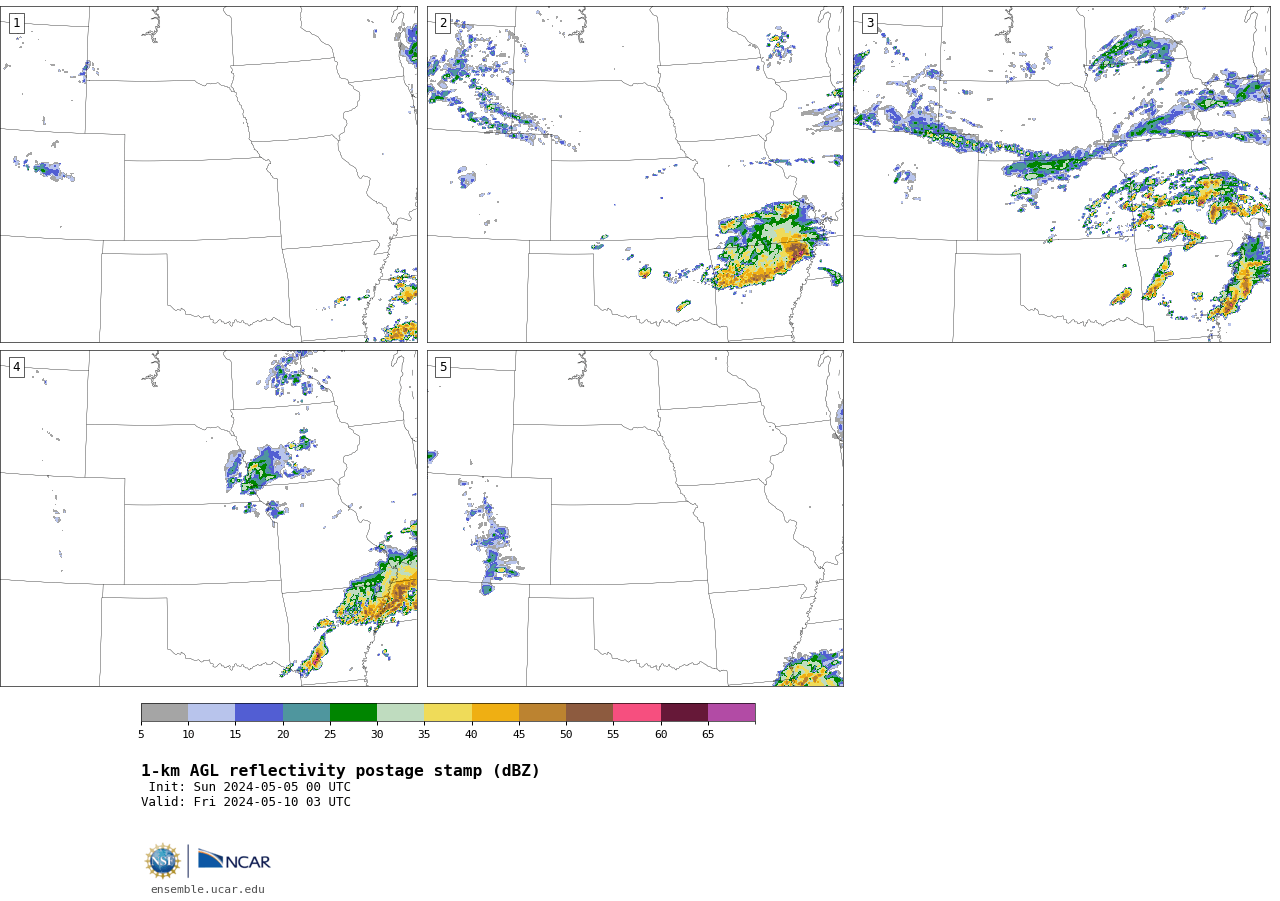Open ensemble member 5 reflectivity map
Image resolution: width=1280 pixels, height=901 pixels.
(x=635, y=518)
